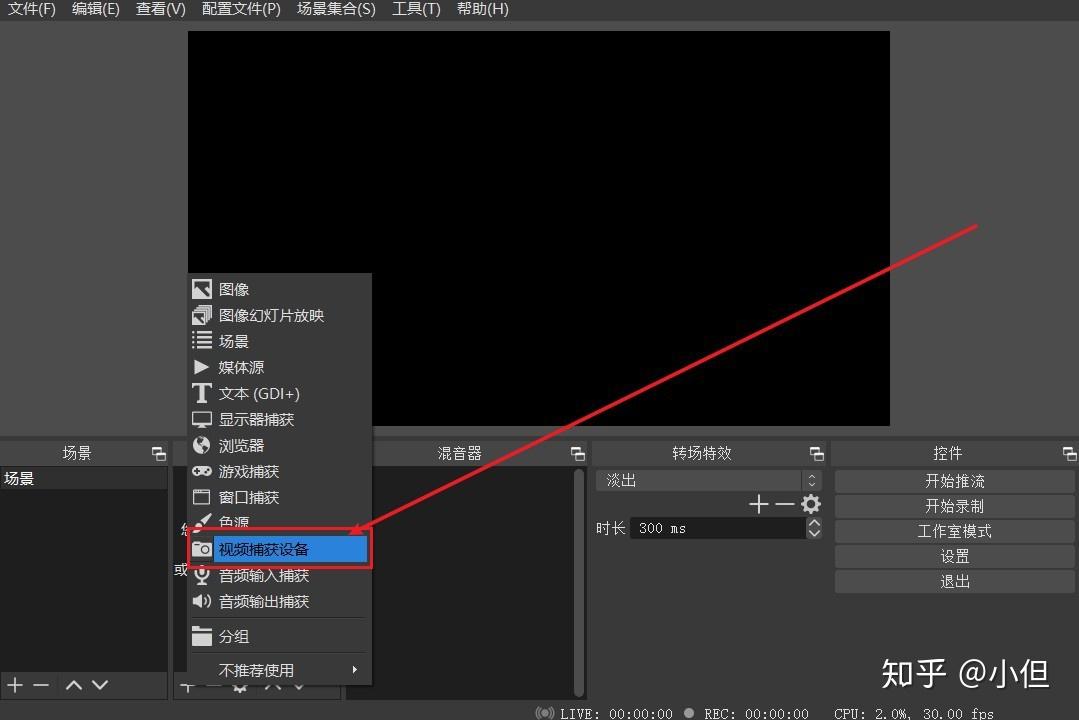Click the plus icon to add a transition
Viewport: 1079px width, 720px height.
(x=757, y=504)
